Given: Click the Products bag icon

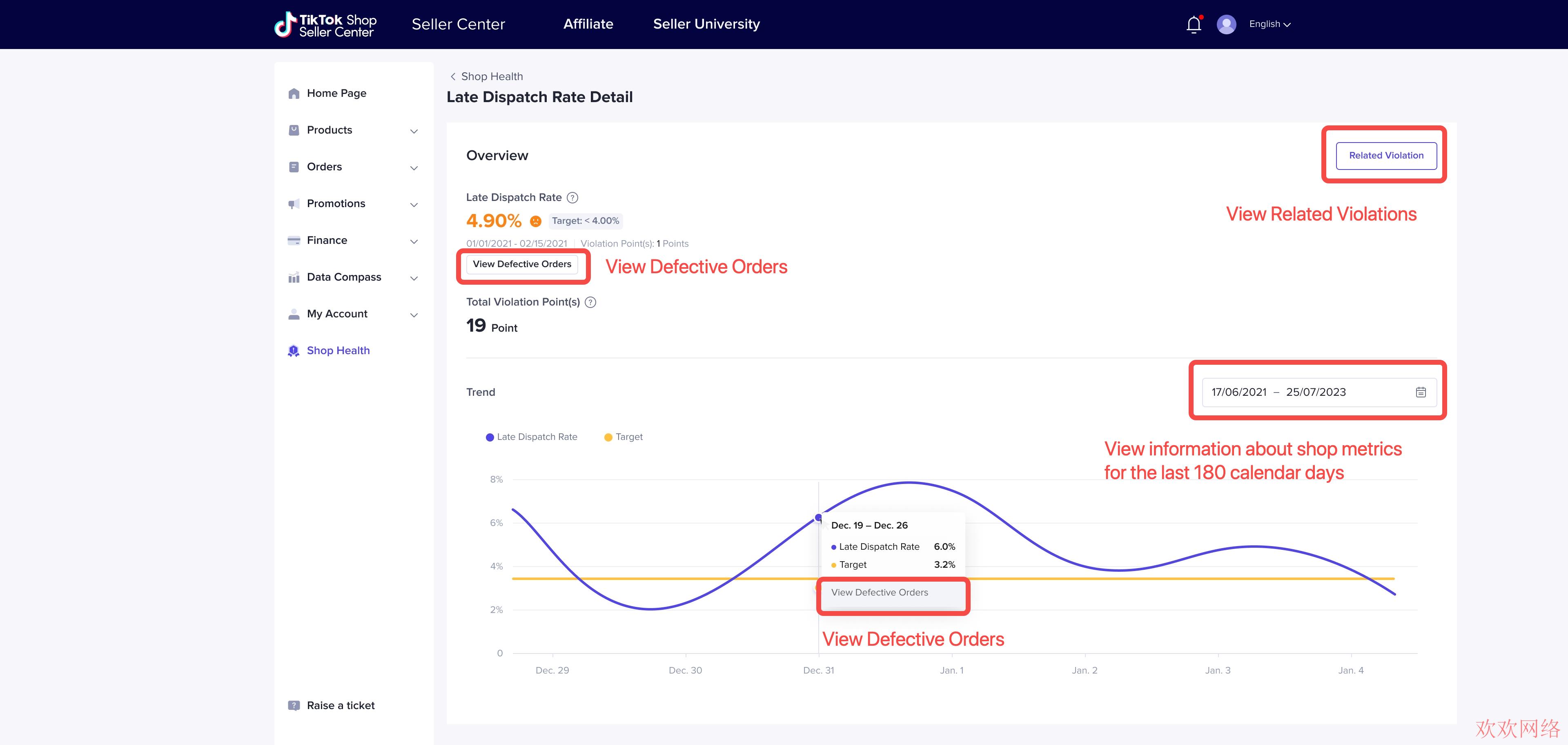Looking at the screenshot, I should [x=294, y=129].
